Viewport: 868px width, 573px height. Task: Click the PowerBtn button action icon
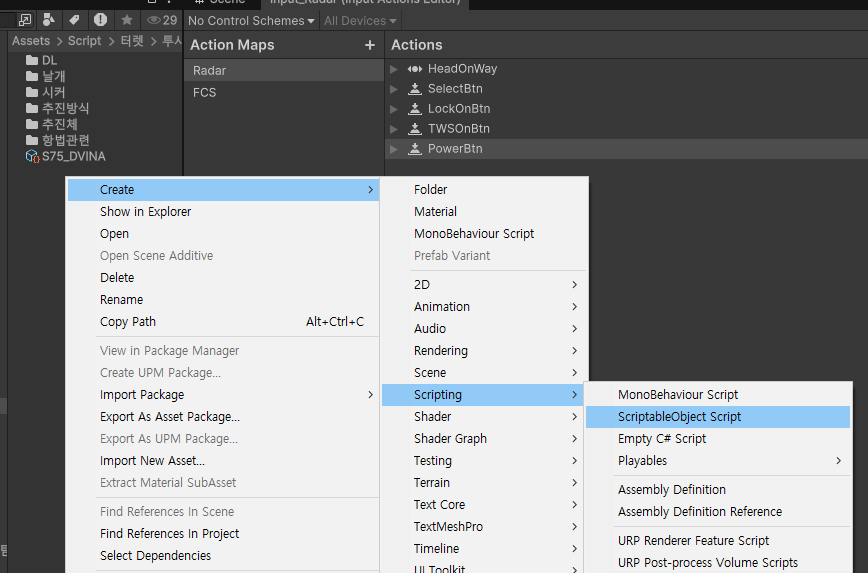[x=415, y=149]
